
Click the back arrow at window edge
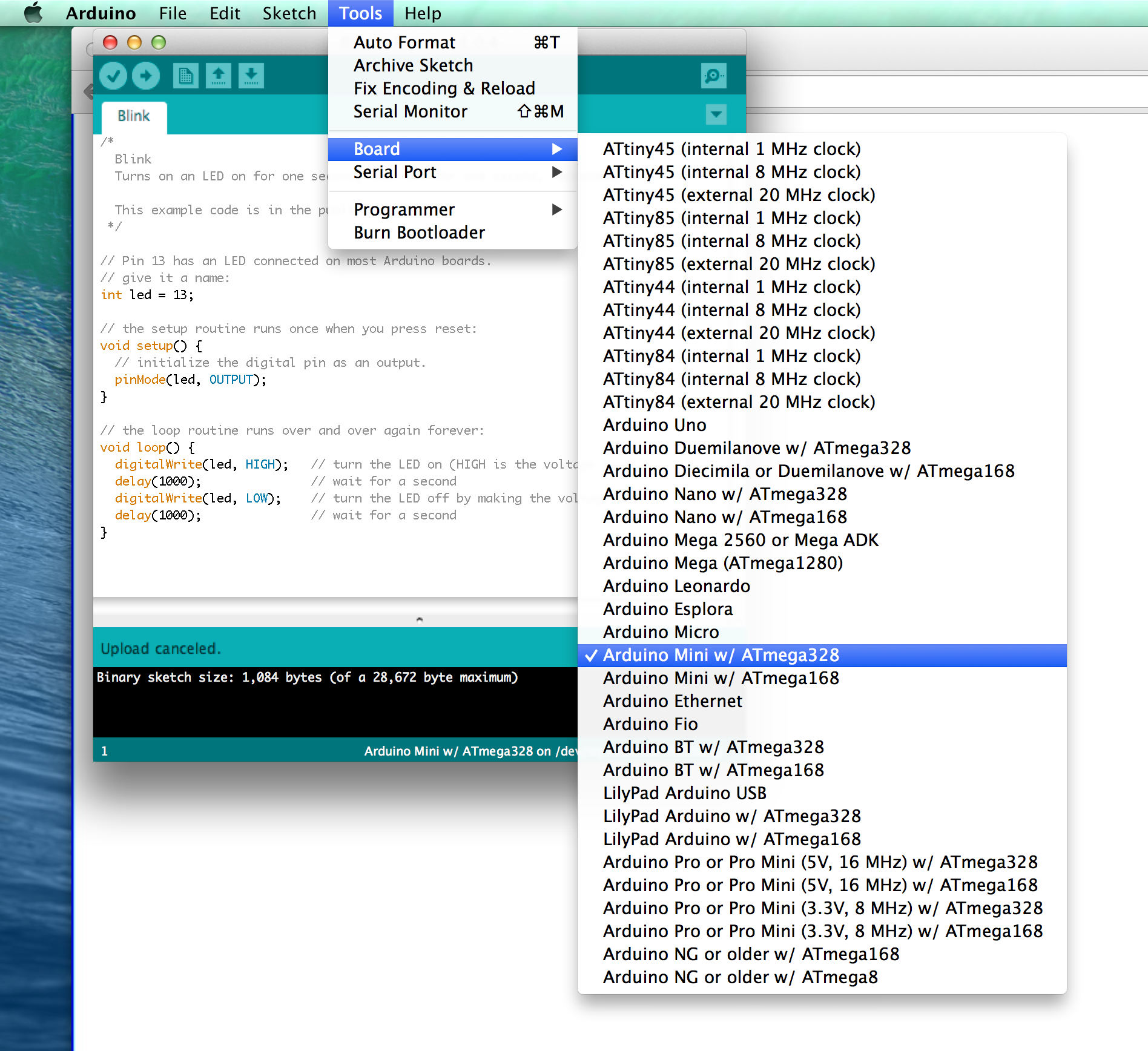[x=88, y=92]
